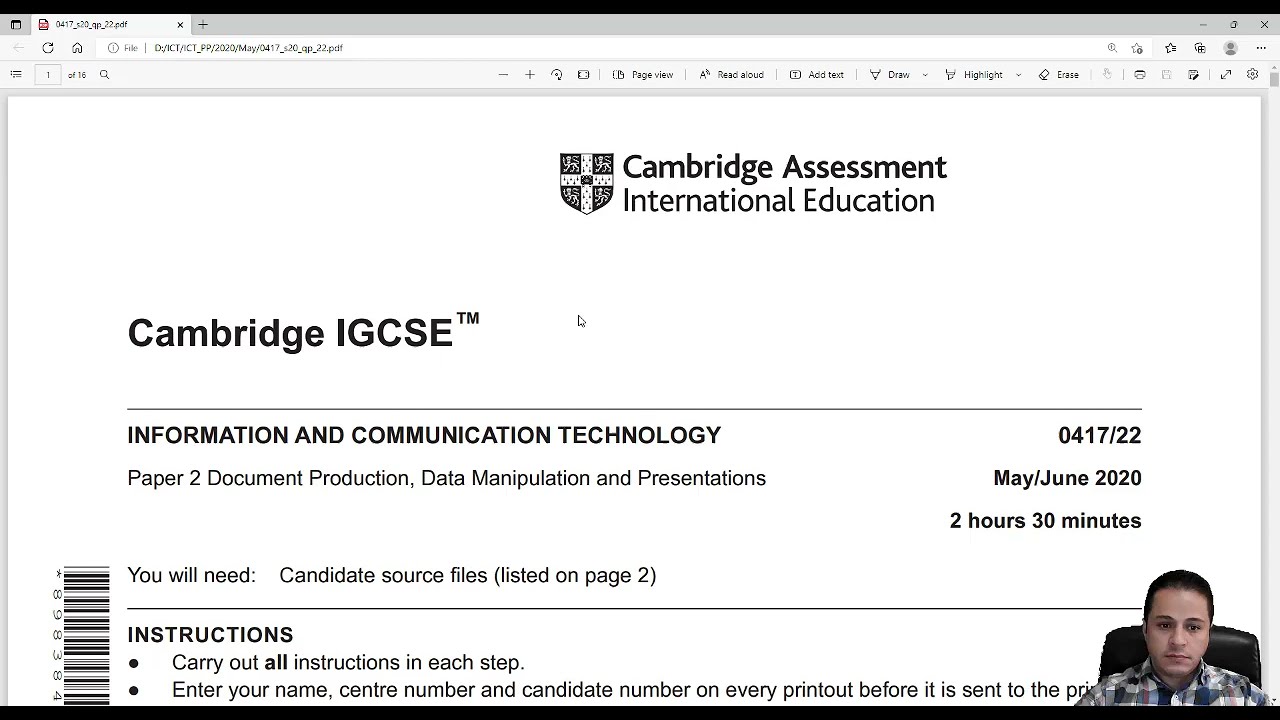Image resolution: width=1280 pixels, height=720 pixels.
Task: Click the vertical scrollbar thumb
Action: [x=1274, y=79]
